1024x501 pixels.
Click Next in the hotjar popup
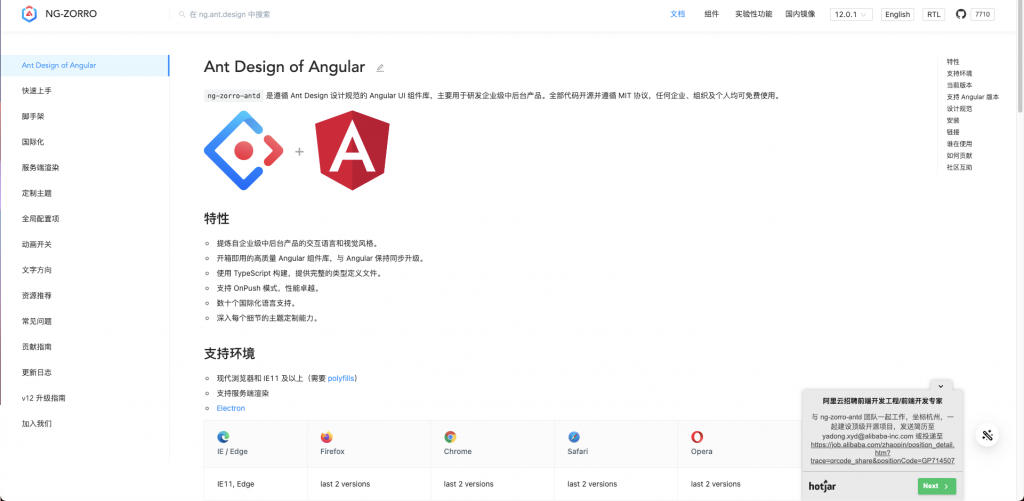pos(936,486)
